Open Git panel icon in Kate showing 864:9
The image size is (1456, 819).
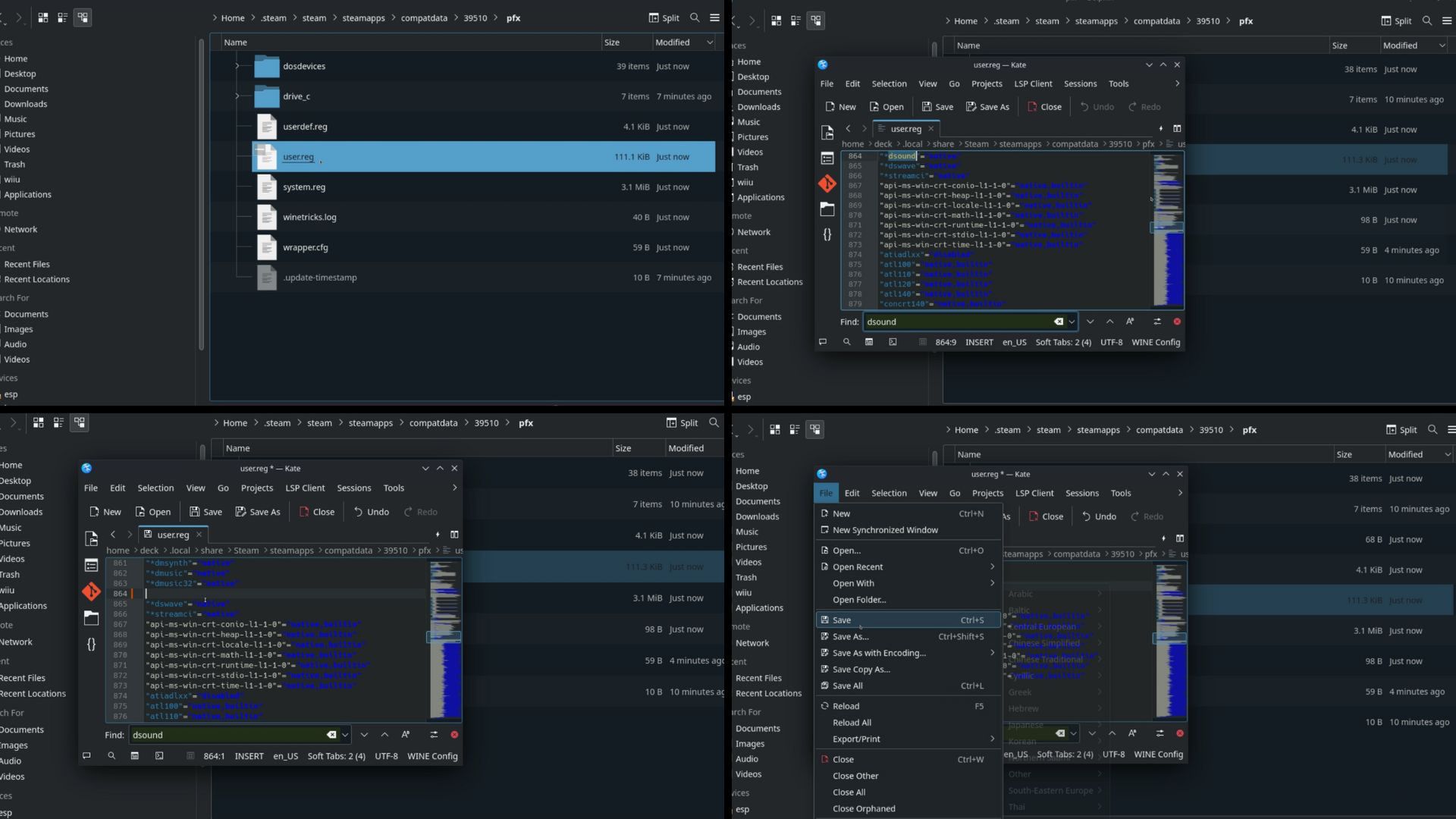tap(827, 184)
